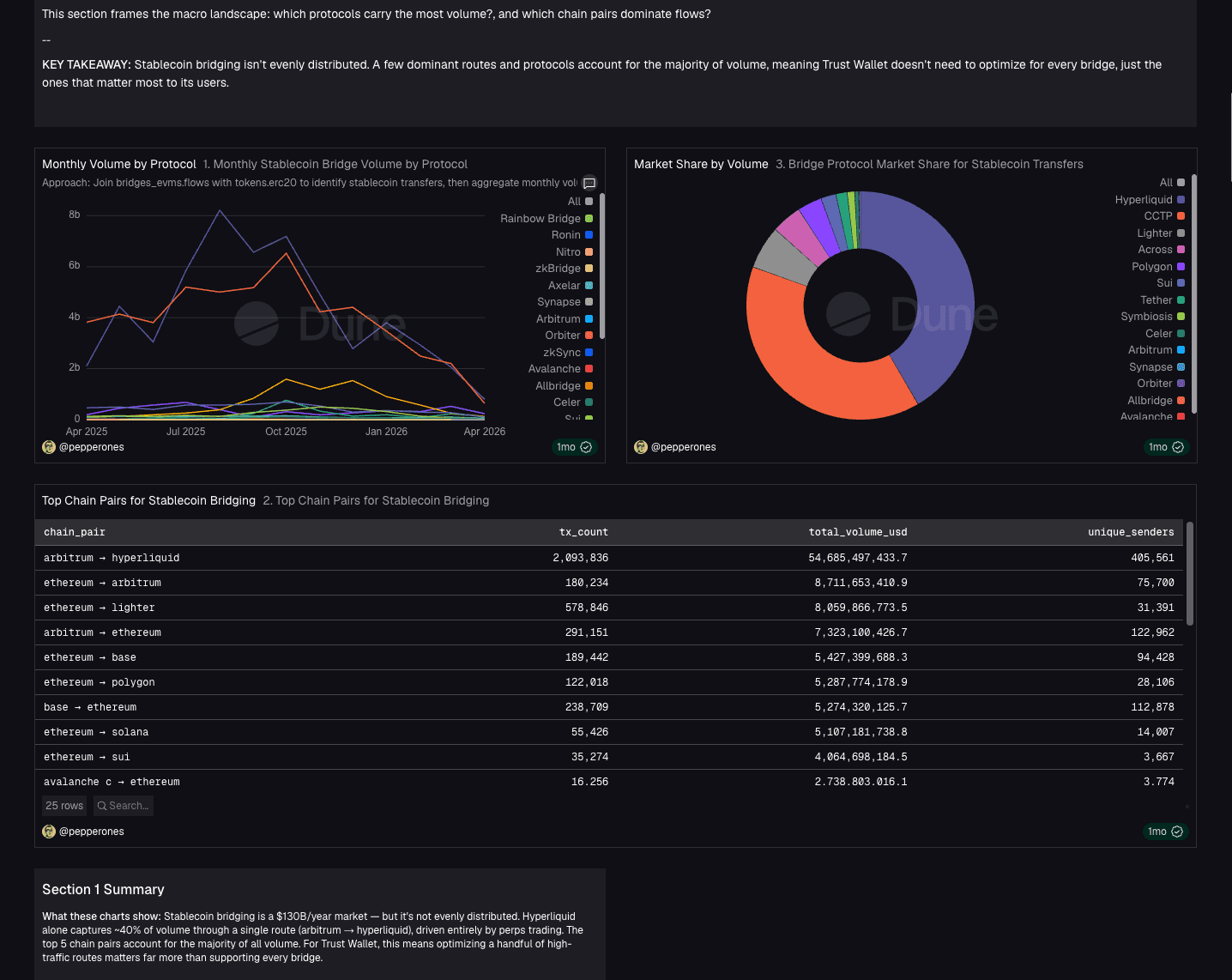The width and height of the screenshot is (1232, 980).
Task: Click the 1mo refresh badge on Market Share chart
Action: tap(1166, 447)
